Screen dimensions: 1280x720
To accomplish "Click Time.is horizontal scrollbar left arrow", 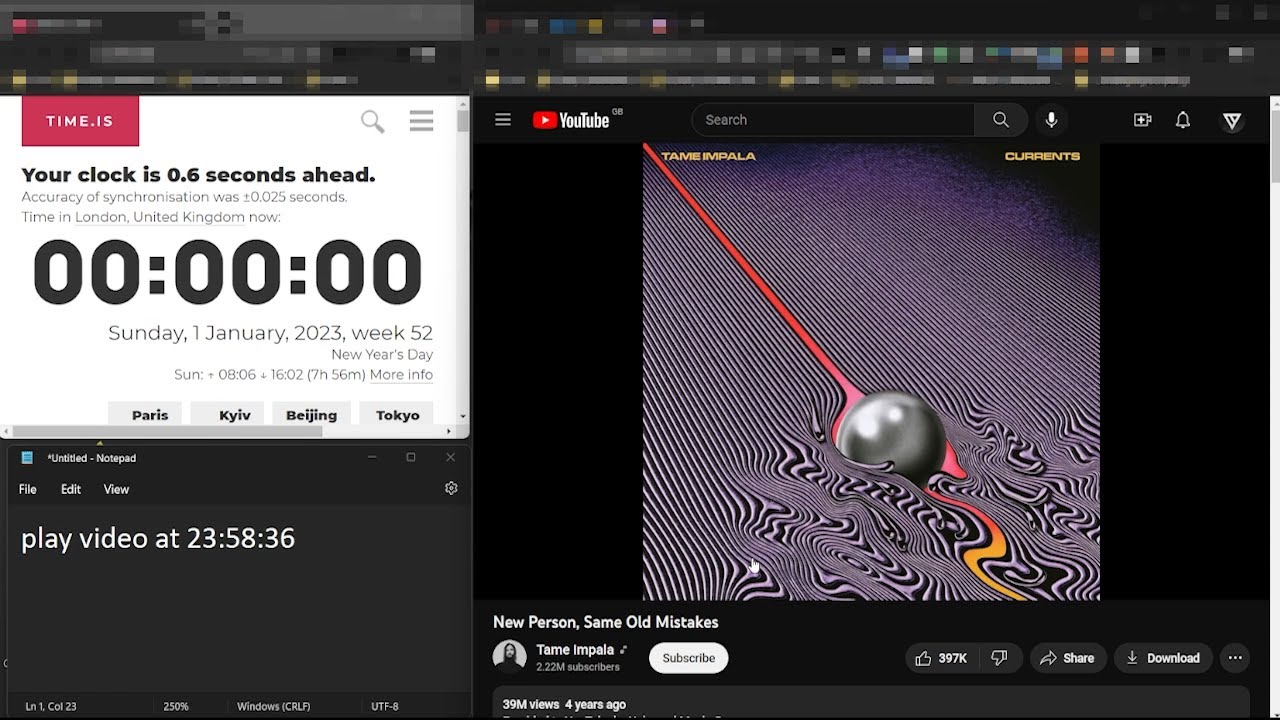I will point(5,432).
